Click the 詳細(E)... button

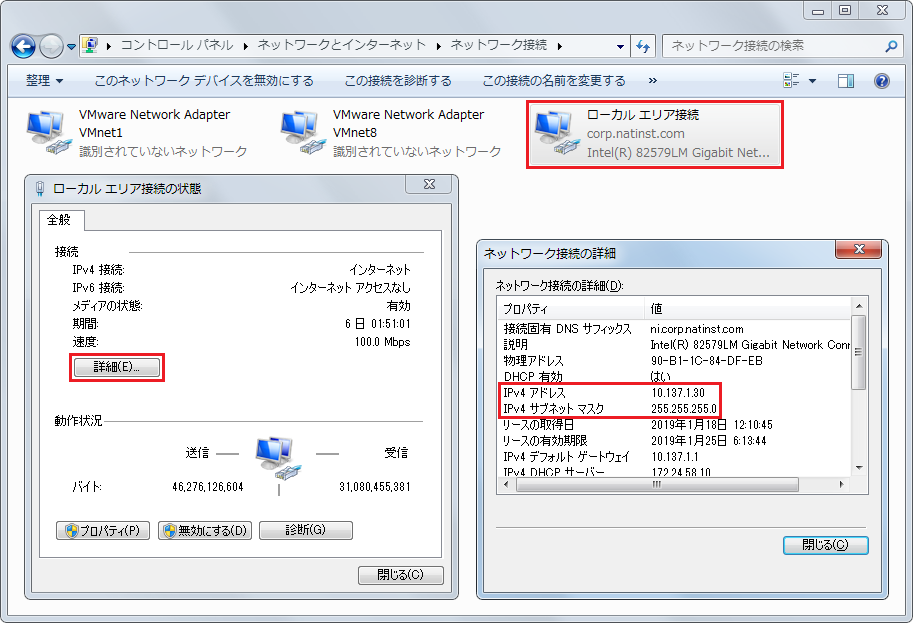pos(117,367)
